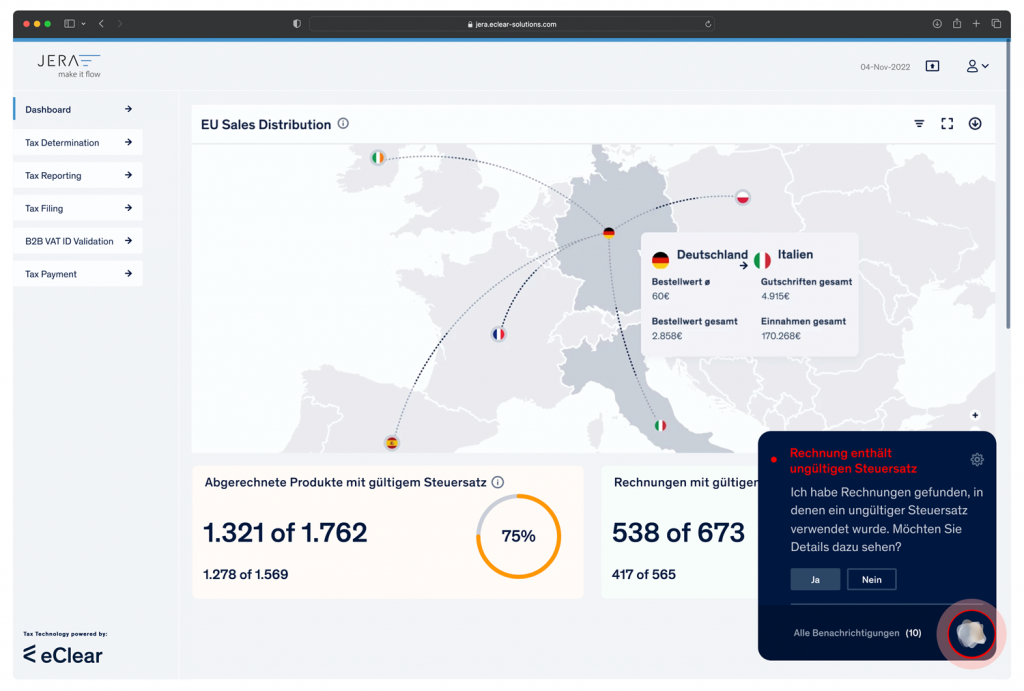Image resolution: width=1024 pixels, height=691 pixels.
Task: Open the user account dropdown
Action: (977, 65)
